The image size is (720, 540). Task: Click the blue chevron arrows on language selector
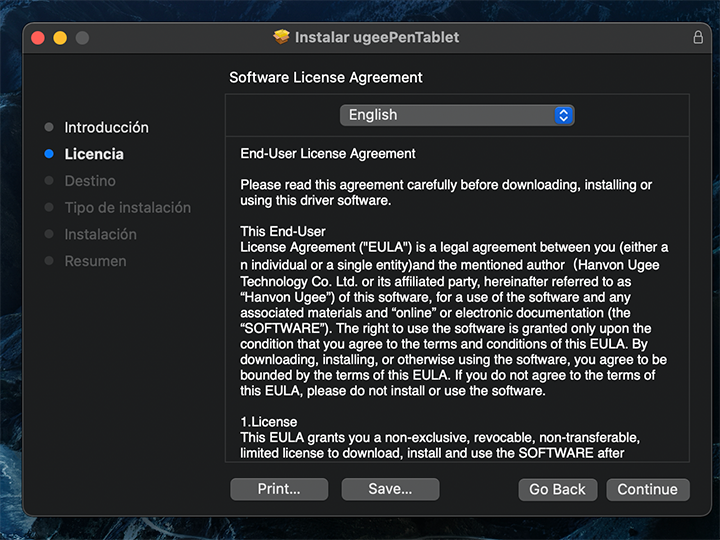tap(564, 115)
